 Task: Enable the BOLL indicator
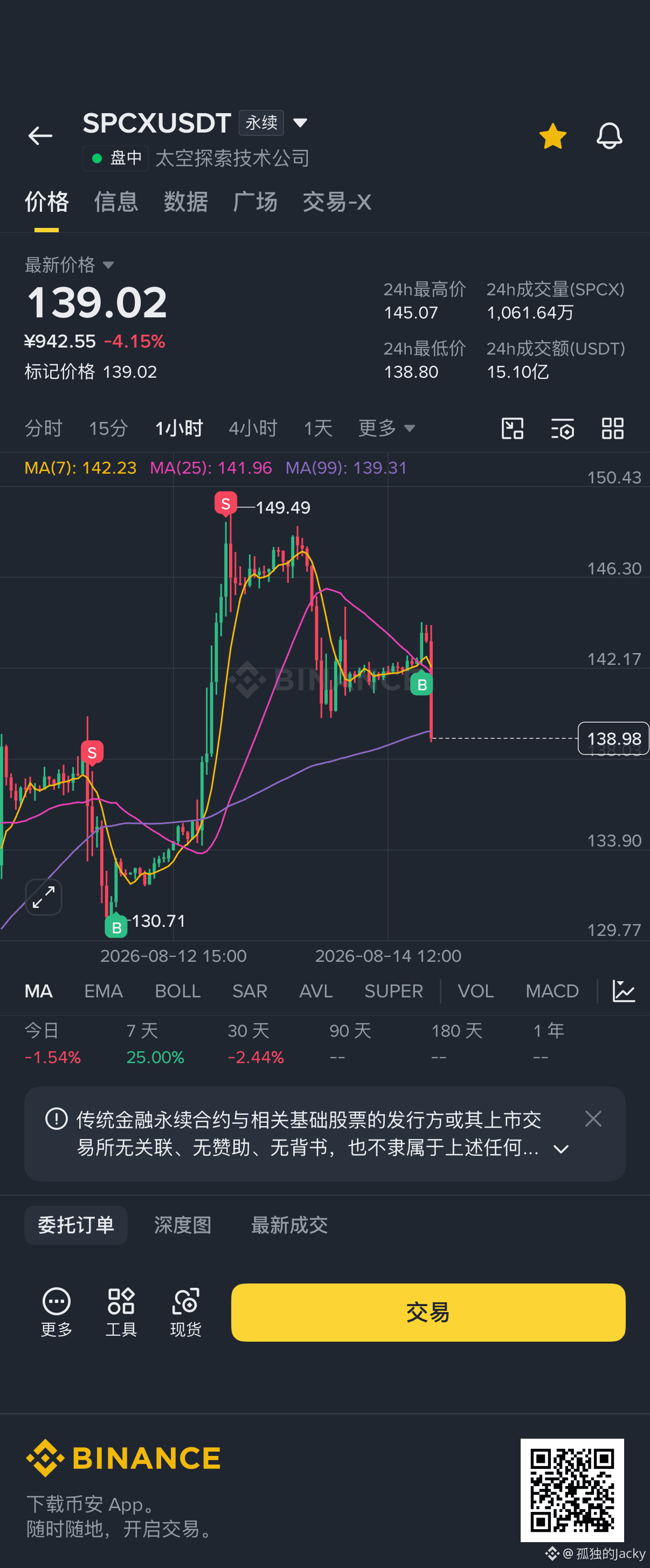(178, 991)
